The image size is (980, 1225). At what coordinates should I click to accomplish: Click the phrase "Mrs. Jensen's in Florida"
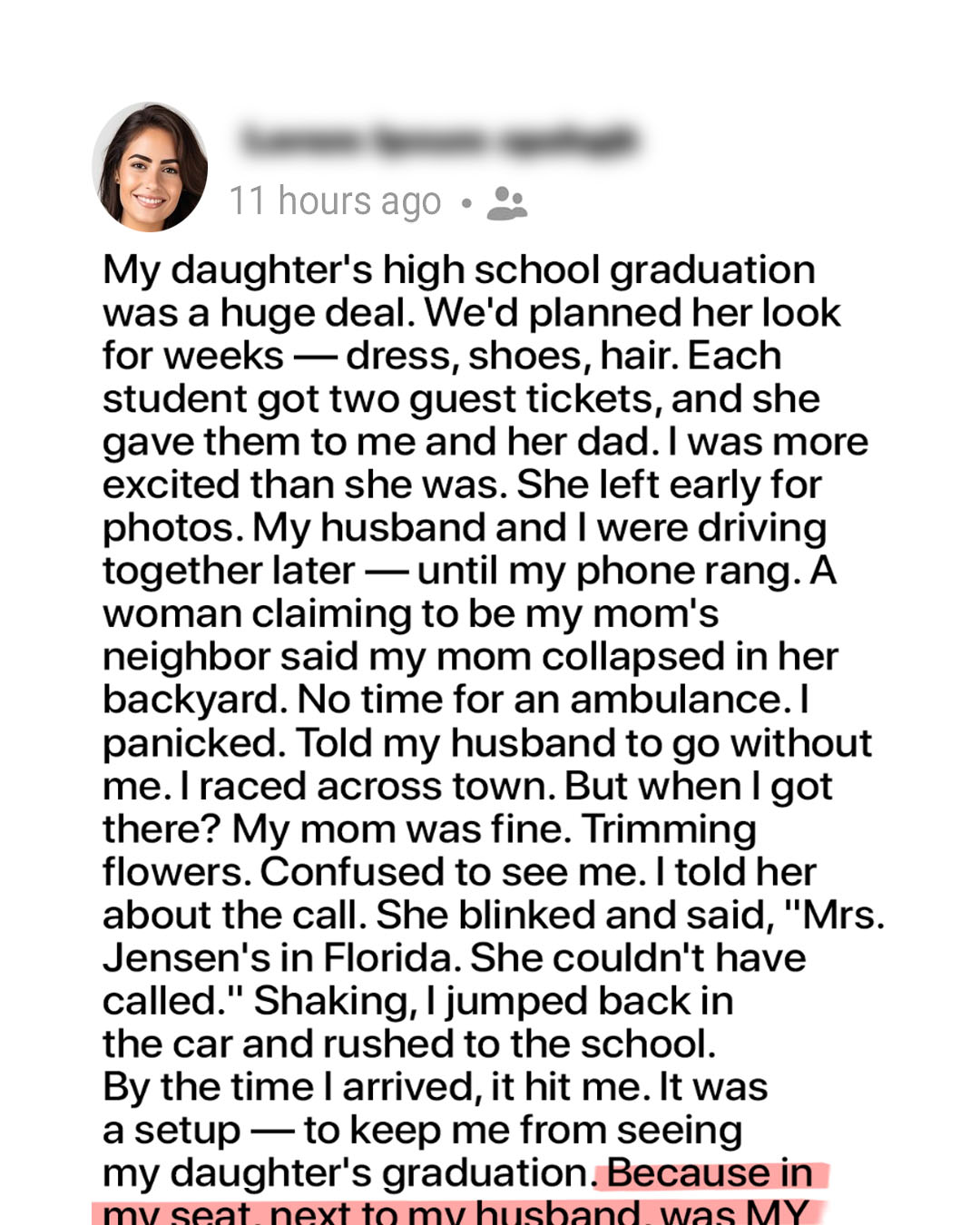pyautogui.click(x=495, y=936)
